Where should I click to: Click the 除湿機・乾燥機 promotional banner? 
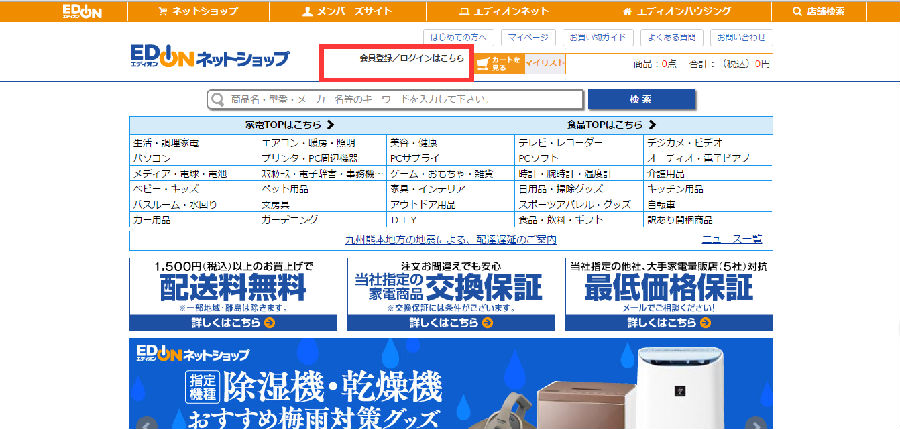tap(451, 384)
